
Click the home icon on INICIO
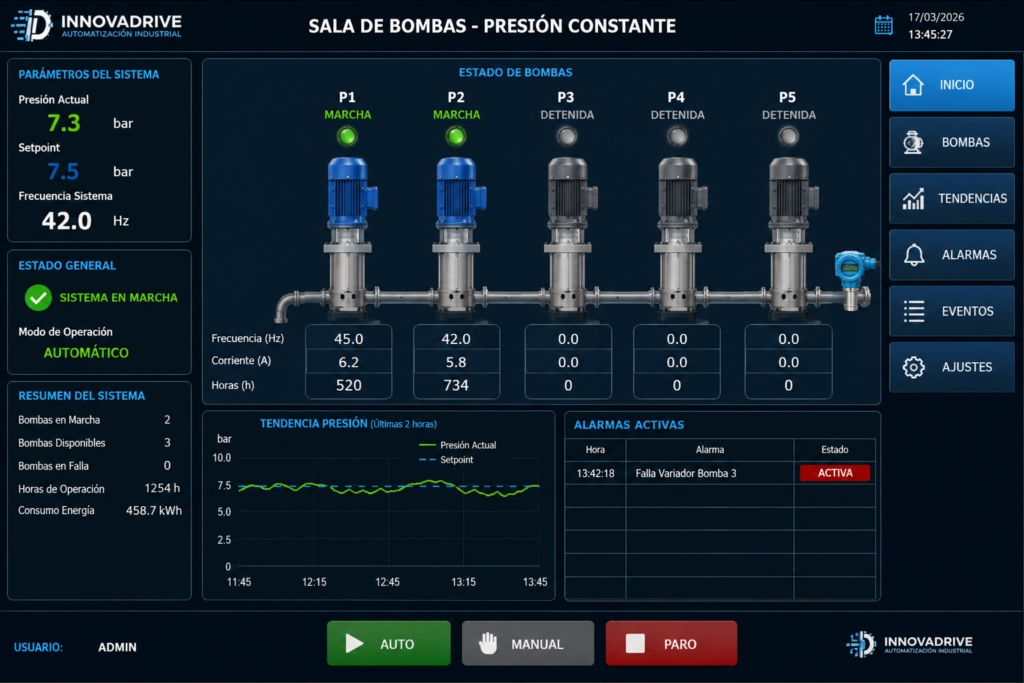click(913, 85)
